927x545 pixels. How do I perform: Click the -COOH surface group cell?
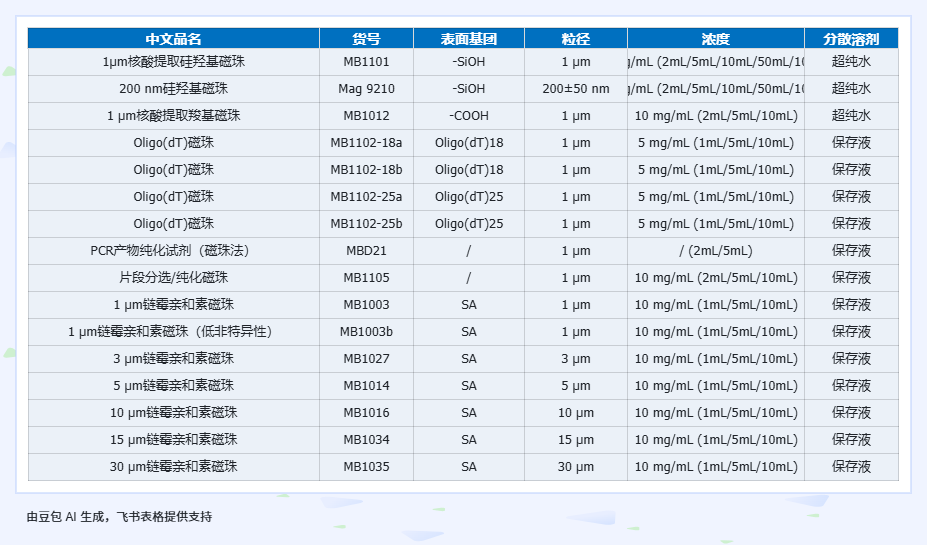(x=469, y=116)
